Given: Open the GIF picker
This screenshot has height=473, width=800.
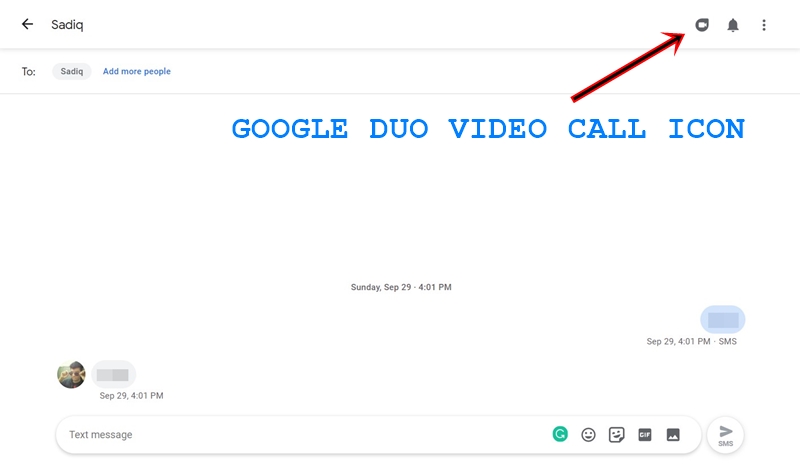Looking at the screenshot, I should point(645,435).
